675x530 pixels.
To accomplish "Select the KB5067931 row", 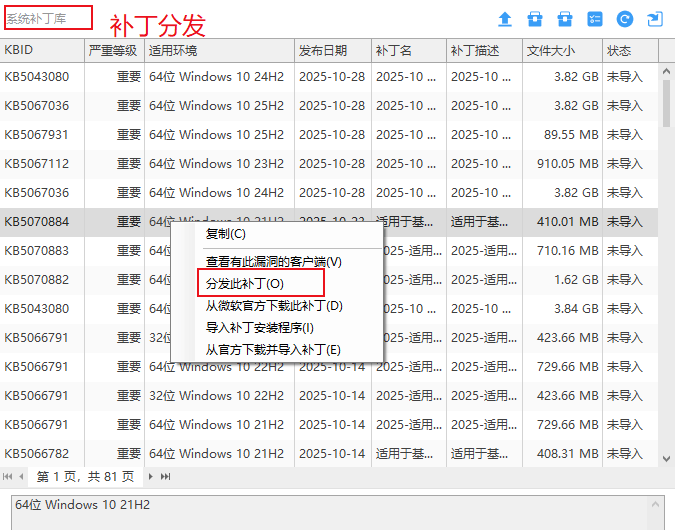I will pos(329,135).
